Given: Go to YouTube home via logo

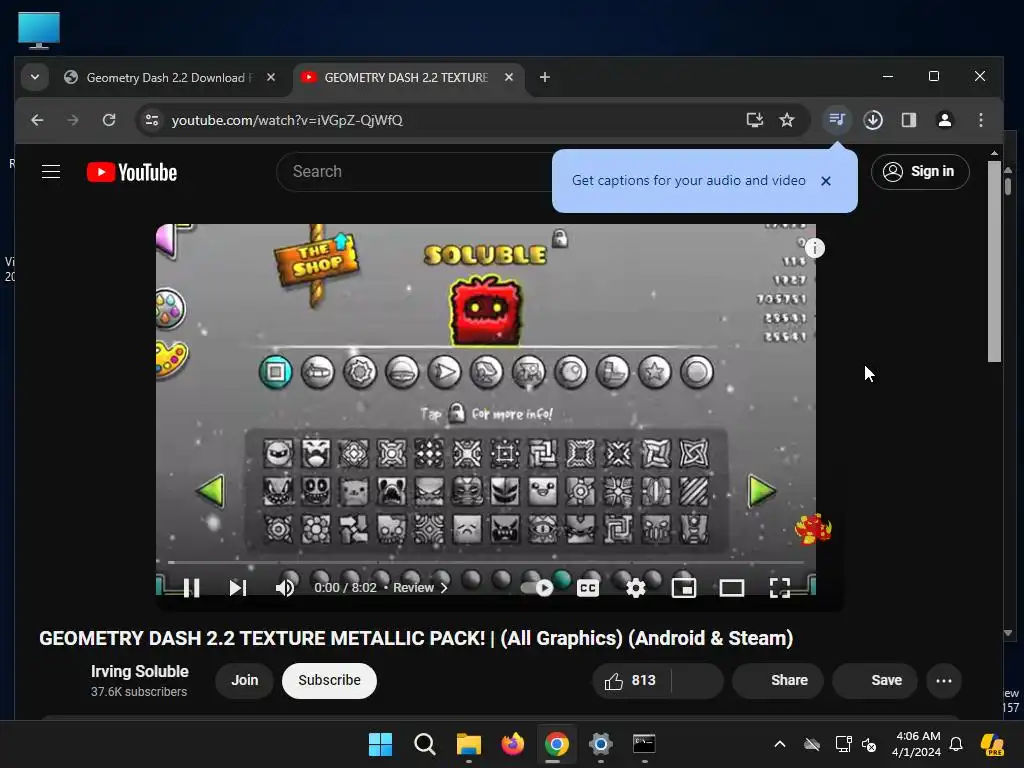Looking at the screenshot, I should 132,172.
